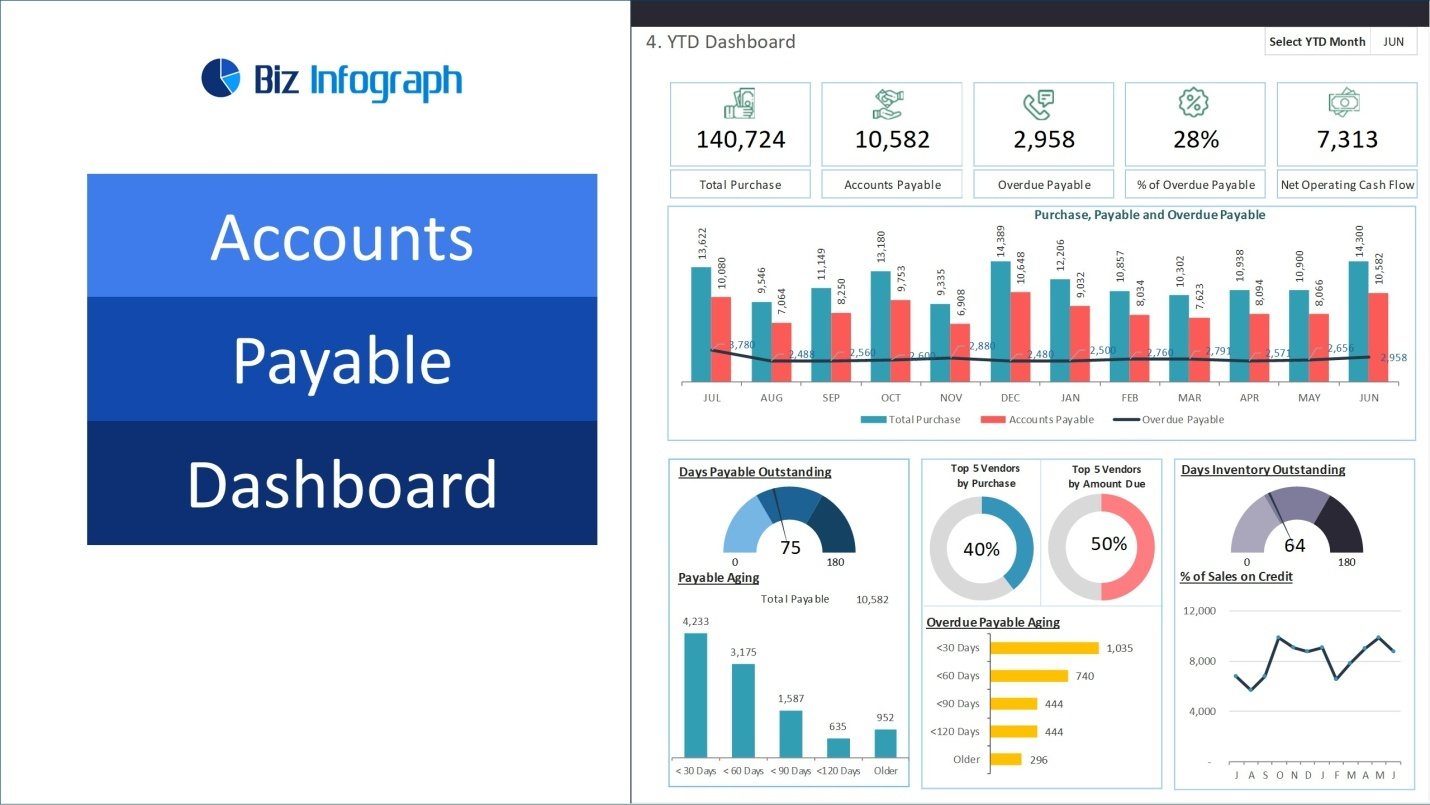Click the % of Overdue Payable label
This screenshot has width=1430, height=805.
click(1195, 184)
